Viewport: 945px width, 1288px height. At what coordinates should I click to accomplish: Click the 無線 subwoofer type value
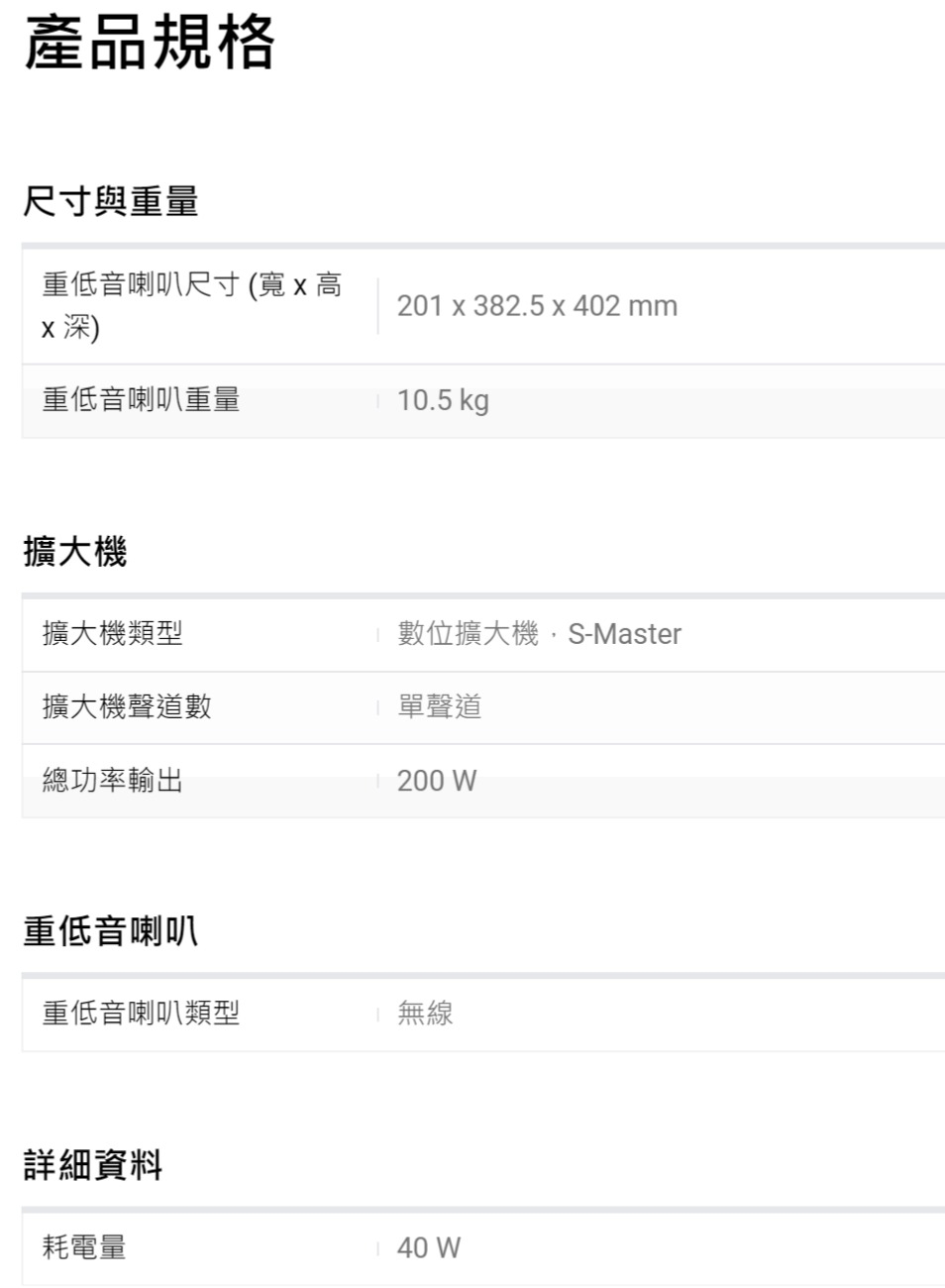click(x=425, y=1013)
